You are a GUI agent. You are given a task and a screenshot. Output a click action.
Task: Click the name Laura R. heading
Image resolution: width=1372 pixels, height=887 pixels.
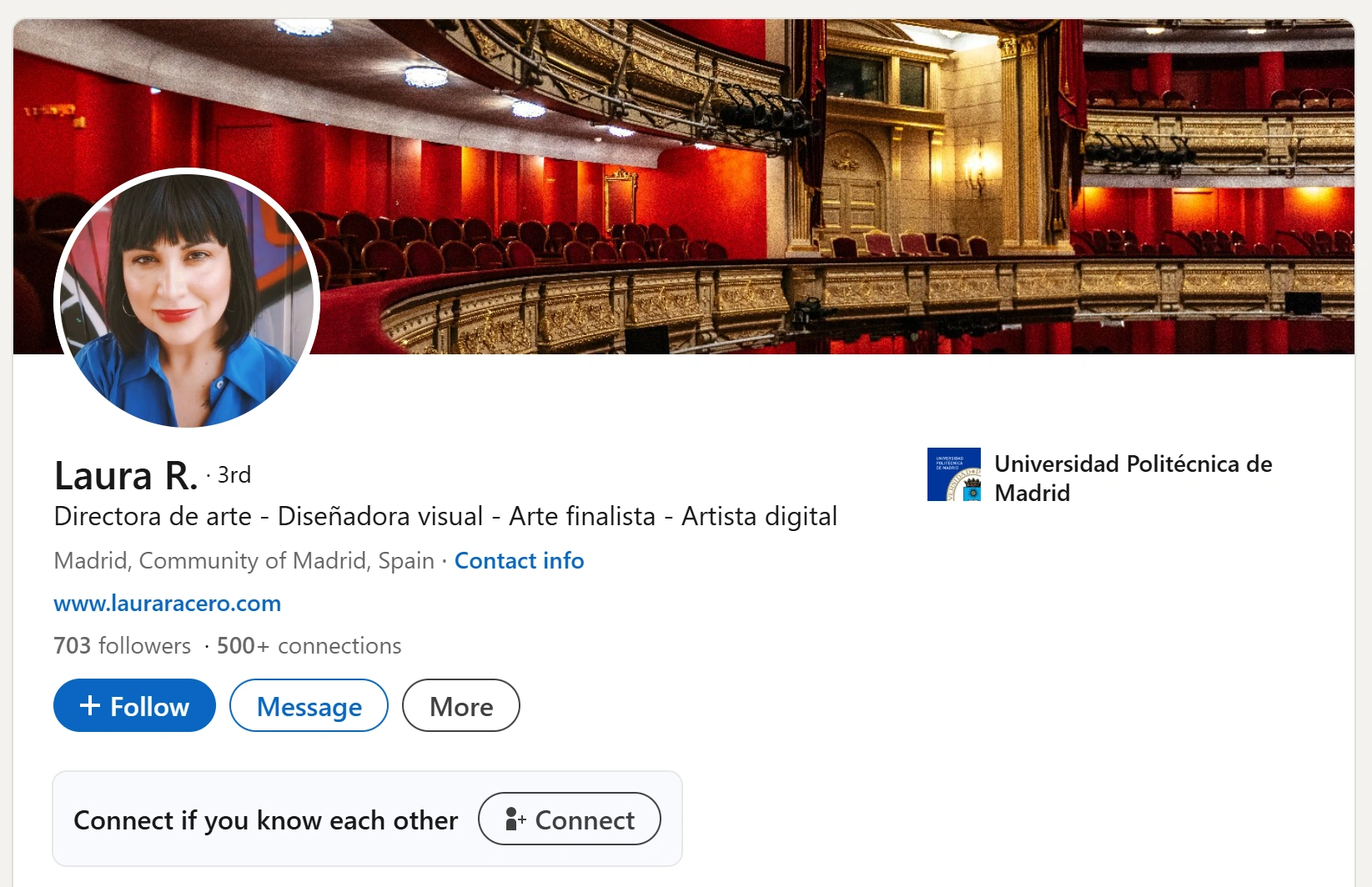click(x=126, y=476)
